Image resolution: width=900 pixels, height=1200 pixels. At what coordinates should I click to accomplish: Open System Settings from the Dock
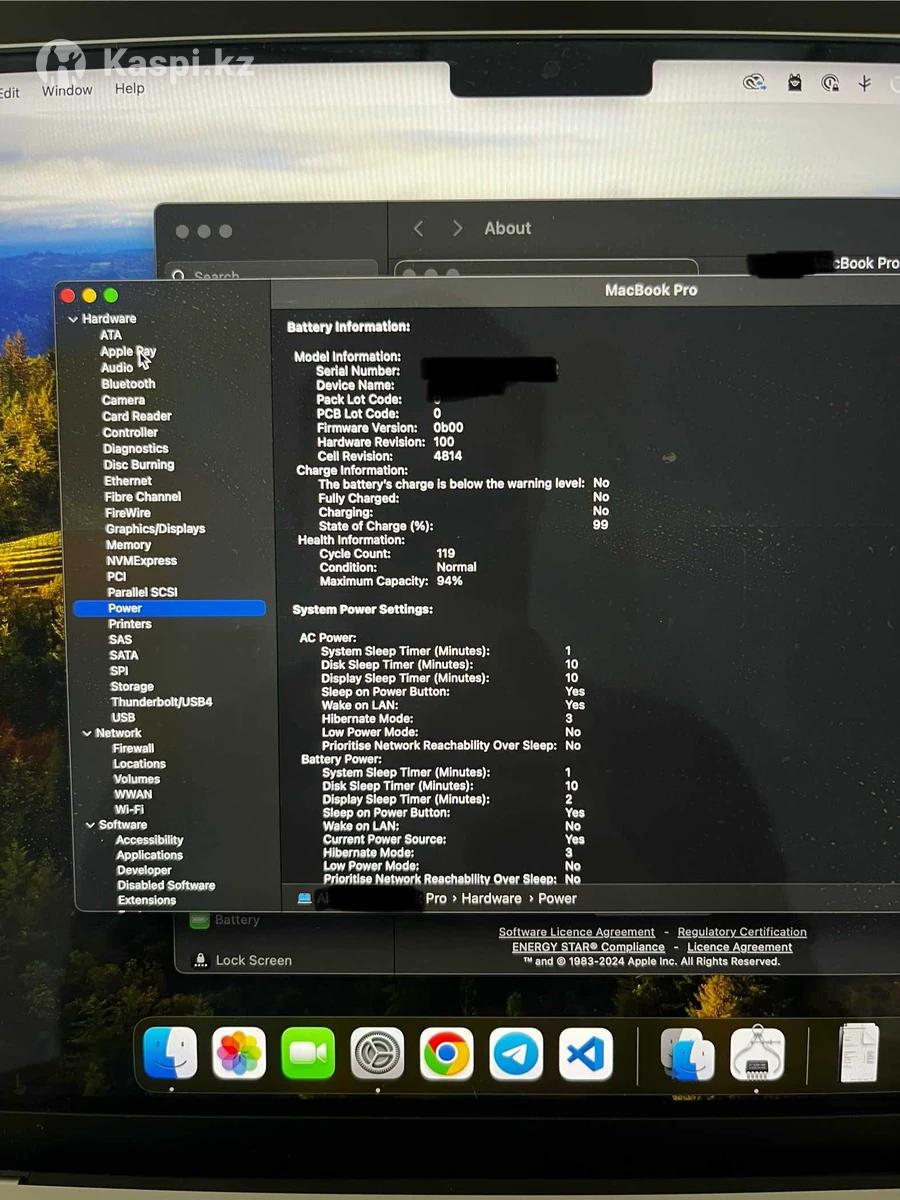377,1053
